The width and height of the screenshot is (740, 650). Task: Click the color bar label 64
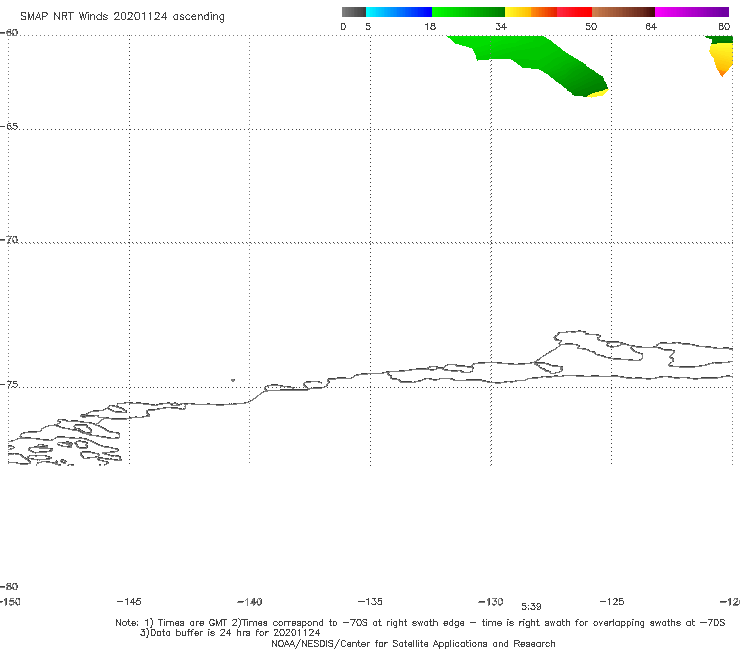(x=651, y=26)
